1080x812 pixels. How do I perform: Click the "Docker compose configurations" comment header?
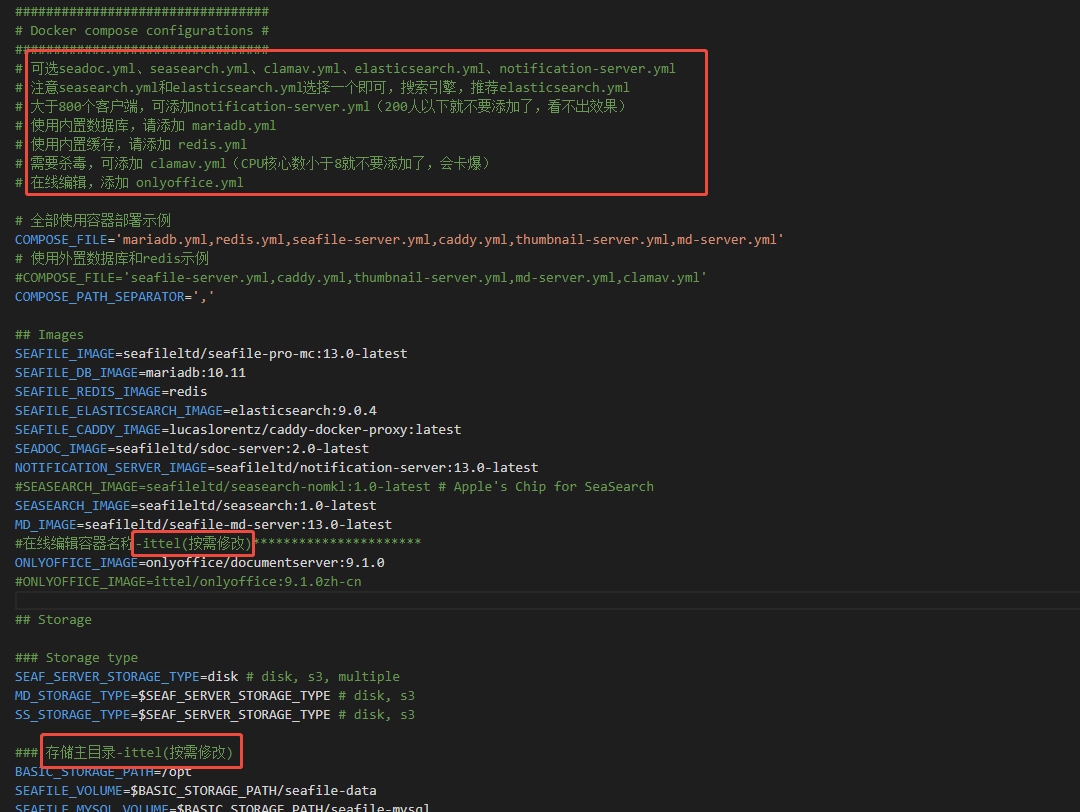click(x=141, y=31)
